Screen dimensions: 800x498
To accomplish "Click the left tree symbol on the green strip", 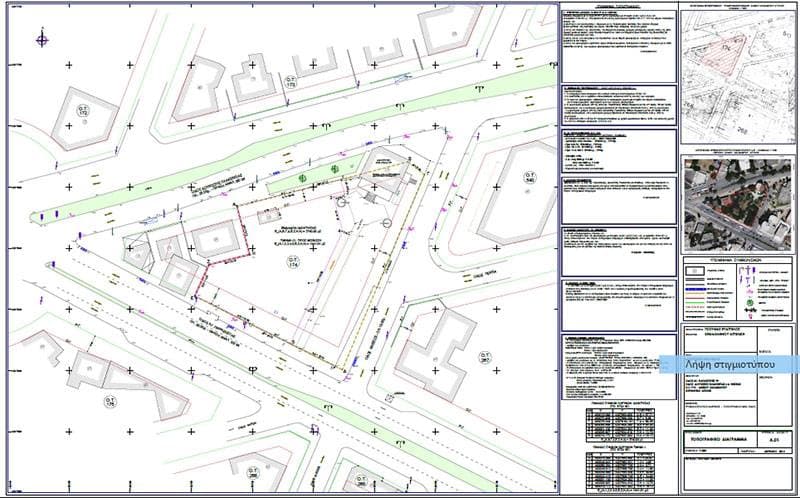I will click(x=302, y=178).
